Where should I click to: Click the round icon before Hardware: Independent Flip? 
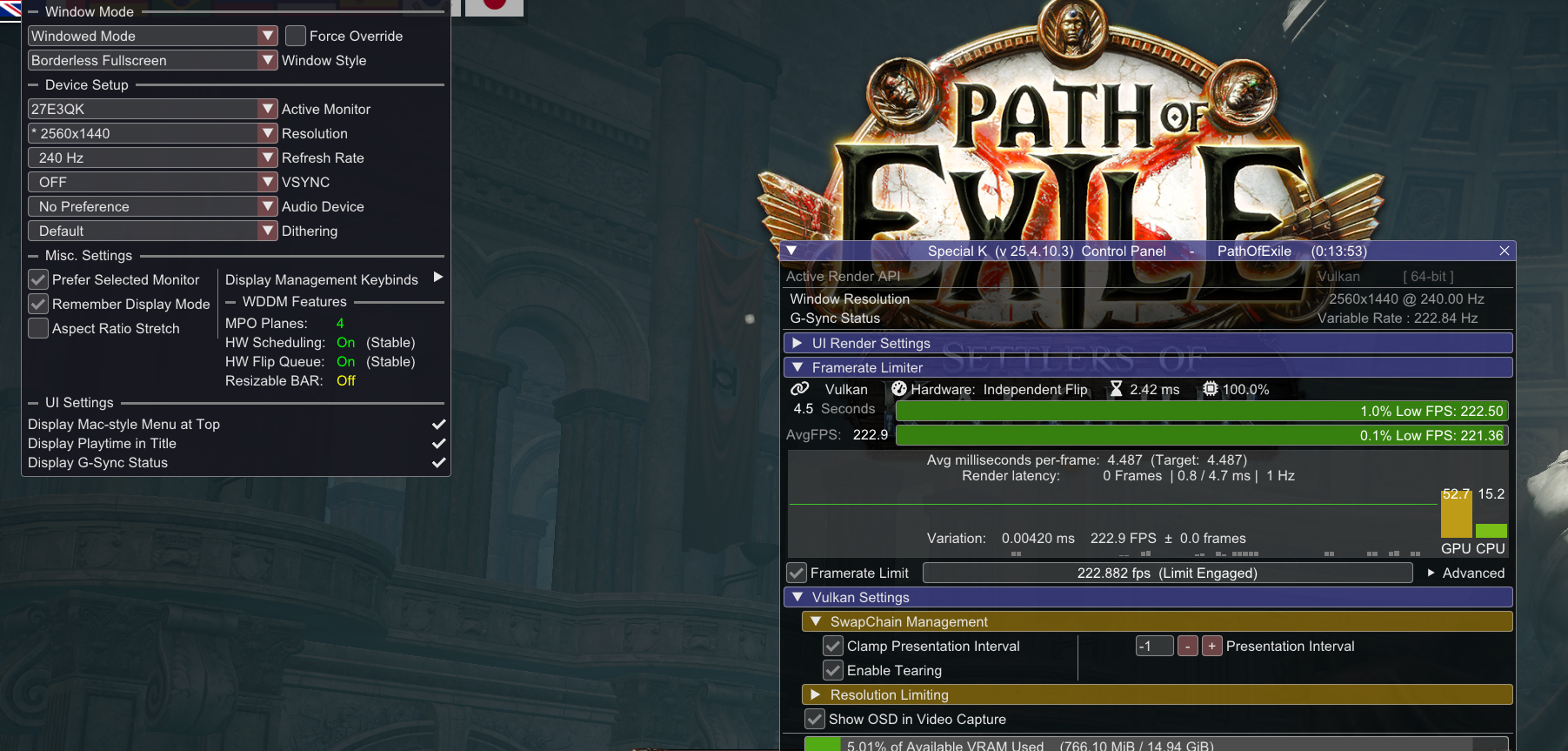(x=899, y=389)
